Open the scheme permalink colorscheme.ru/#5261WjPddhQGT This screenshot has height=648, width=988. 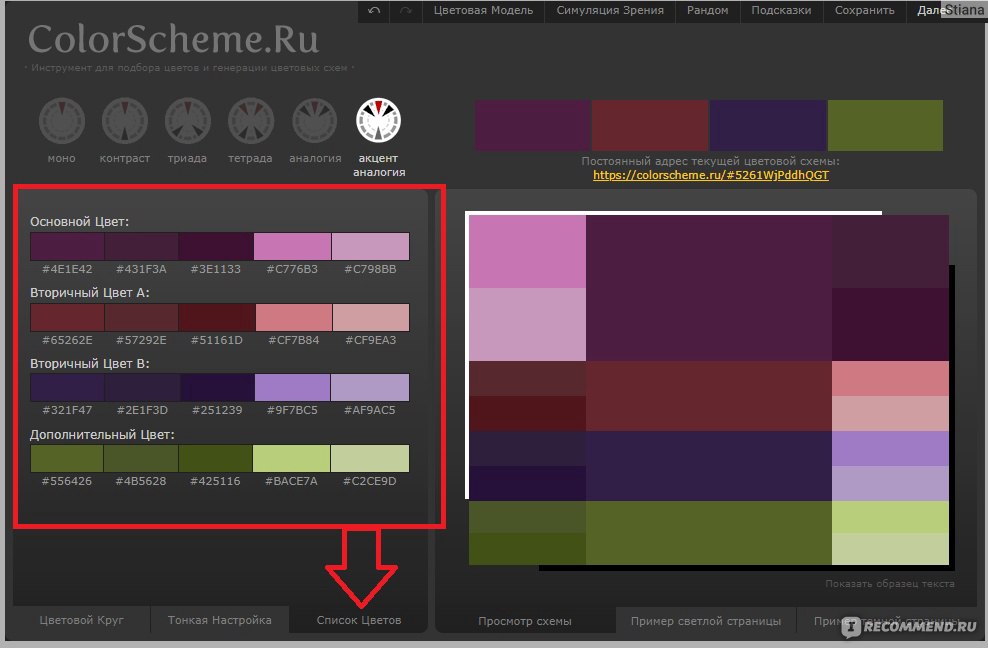tap(711, 175)
